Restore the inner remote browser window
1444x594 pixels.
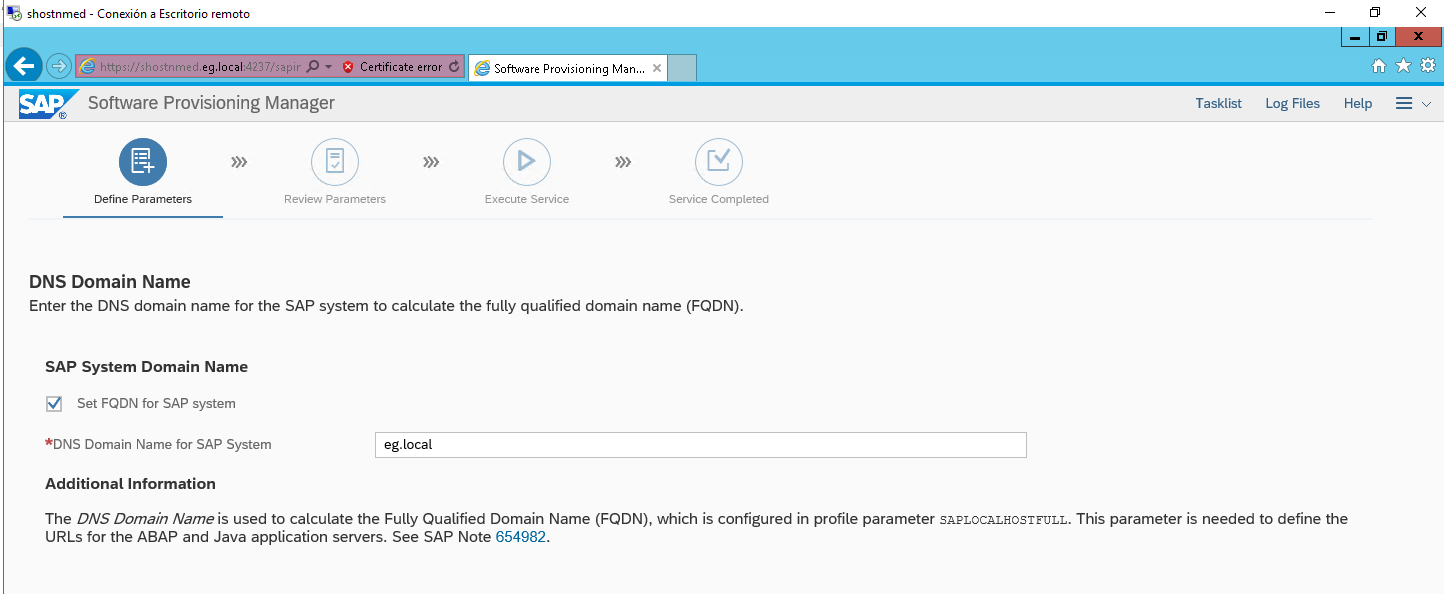click(x=1381, y=37)
